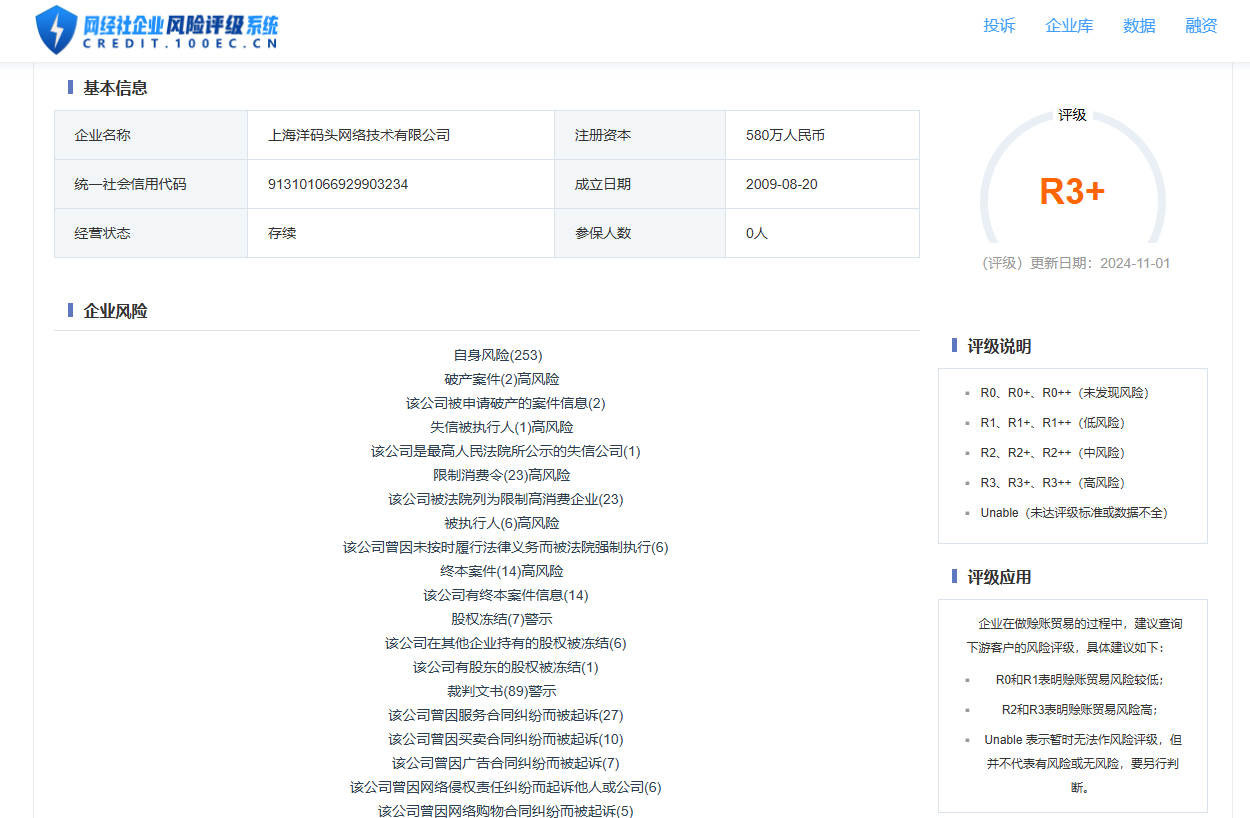Open 被执行人(6)高风险 risk item
1250x818 pixels.
pyautogui.click(x=501, y=523)
